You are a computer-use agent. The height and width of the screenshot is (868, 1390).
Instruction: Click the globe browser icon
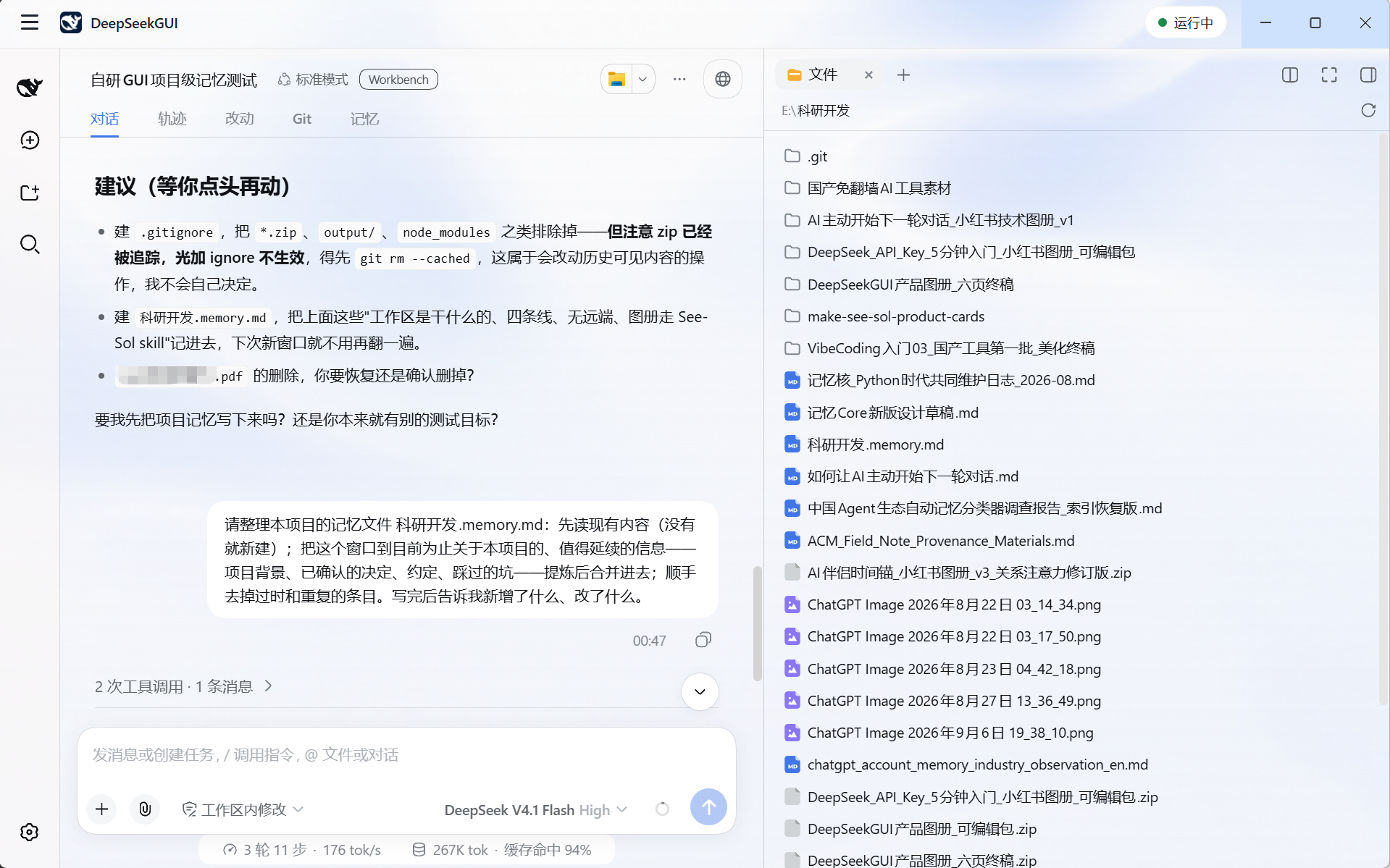coord(723,79)
